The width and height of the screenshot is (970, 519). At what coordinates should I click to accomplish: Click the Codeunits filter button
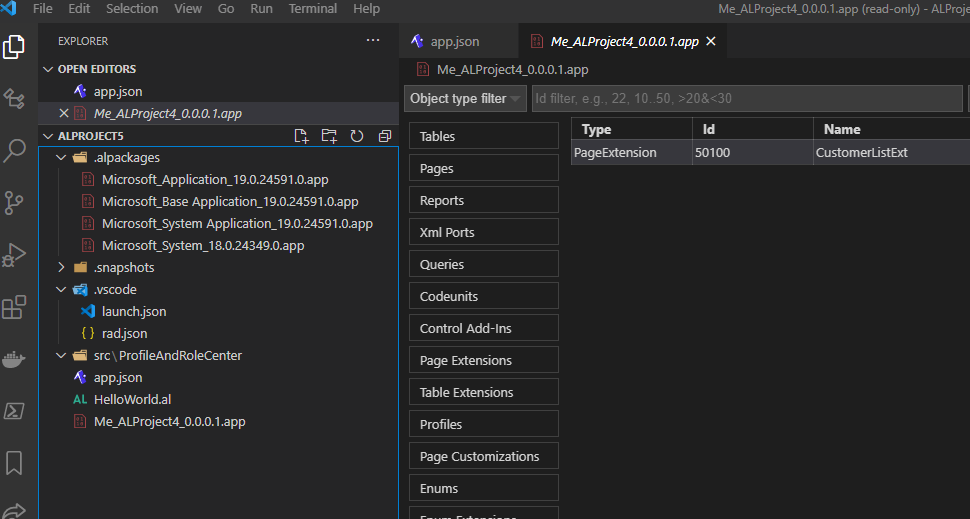point(484,296)
